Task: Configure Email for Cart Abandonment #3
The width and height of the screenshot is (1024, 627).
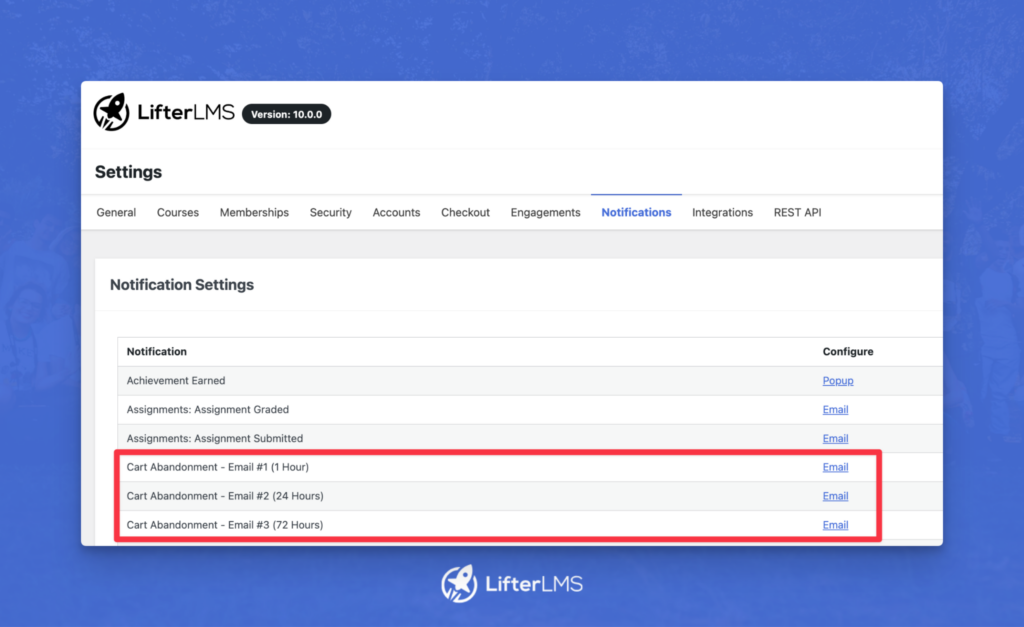Action: pyautogui.click(x=835, y=524)
